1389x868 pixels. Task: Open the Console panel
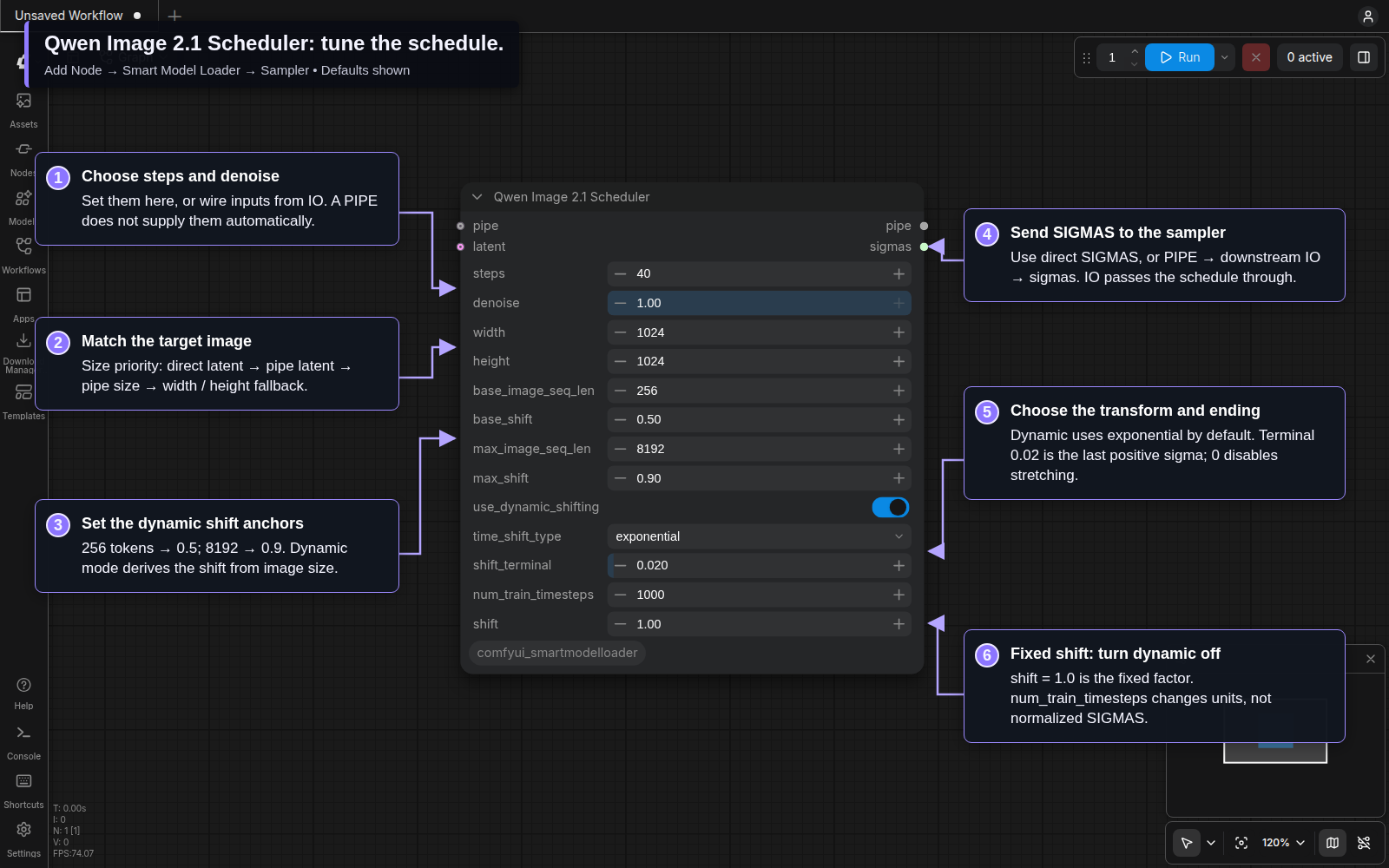23,742
